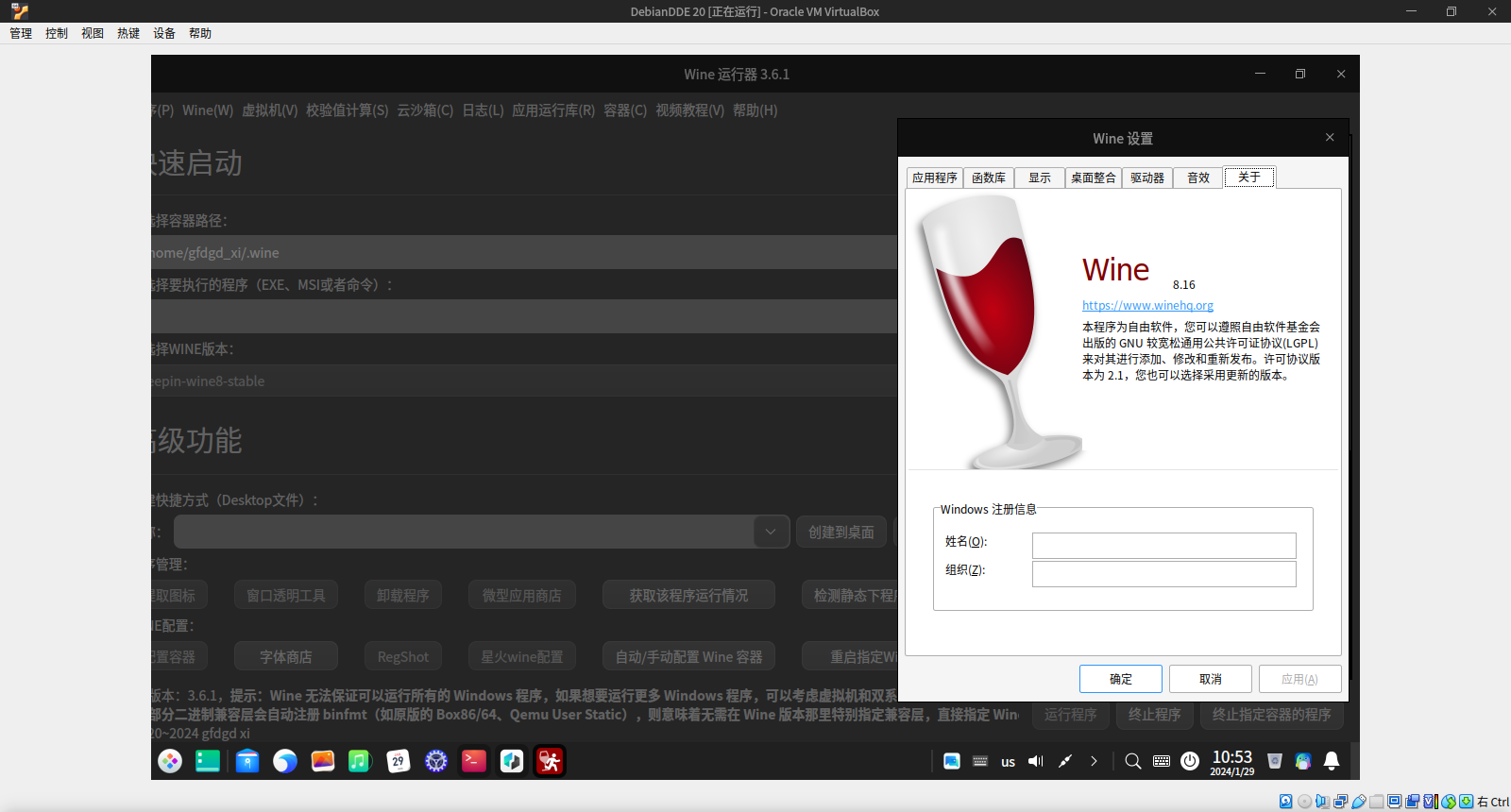This screenshot has height=812, width=1511.
Task: Click the power button in the dock
Action: pyautogui.click(x=1190, y=761)
